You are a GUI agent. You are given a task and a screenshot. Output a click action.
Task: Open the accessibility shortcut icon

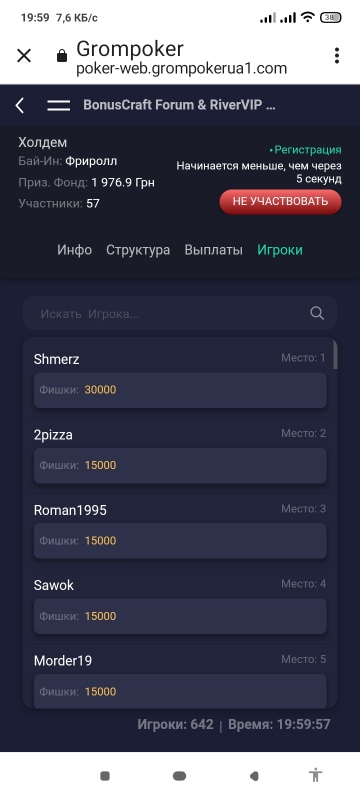click(x=316, y=776)
